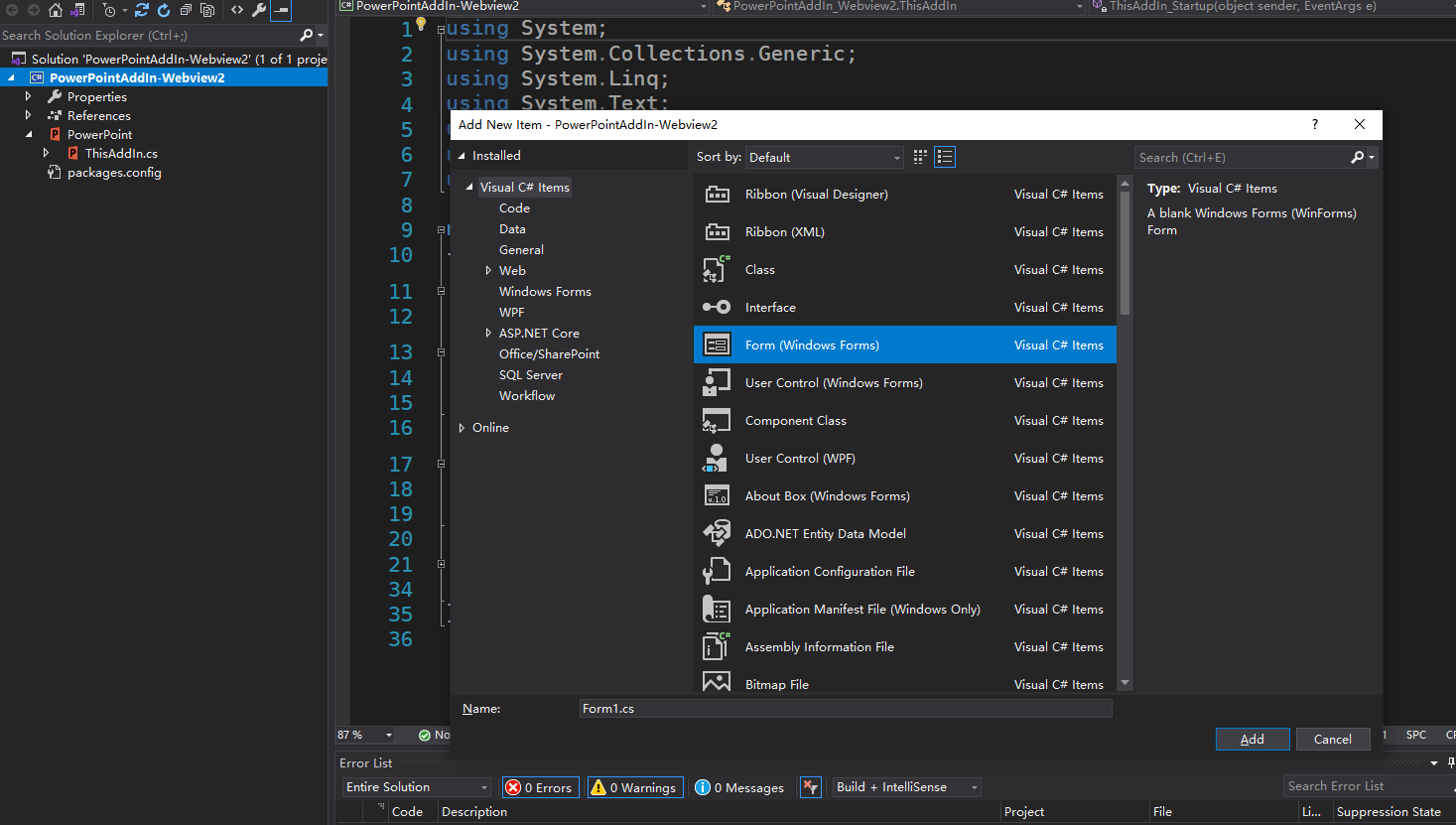Click the Cancel button
Image resolution: width=1456 pixels, height=825 pixels.
[x=1333, y=739]
